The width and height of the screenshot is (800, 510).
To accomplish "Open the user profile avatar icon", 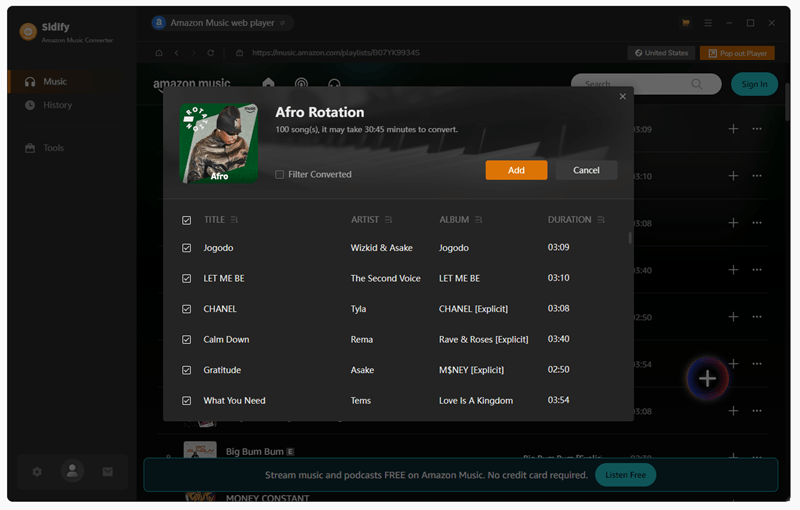I will coord(72,471).
